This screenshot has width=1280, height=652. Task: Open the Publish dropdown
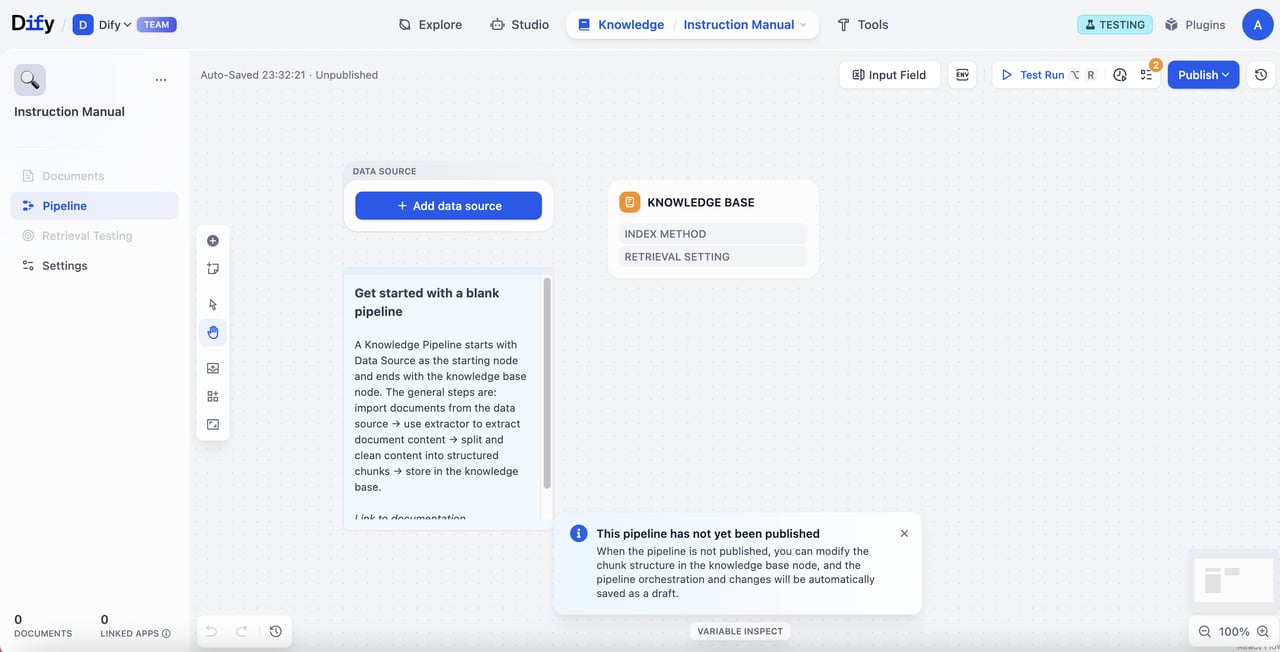pyautogui.click(x=1203, y=75)
